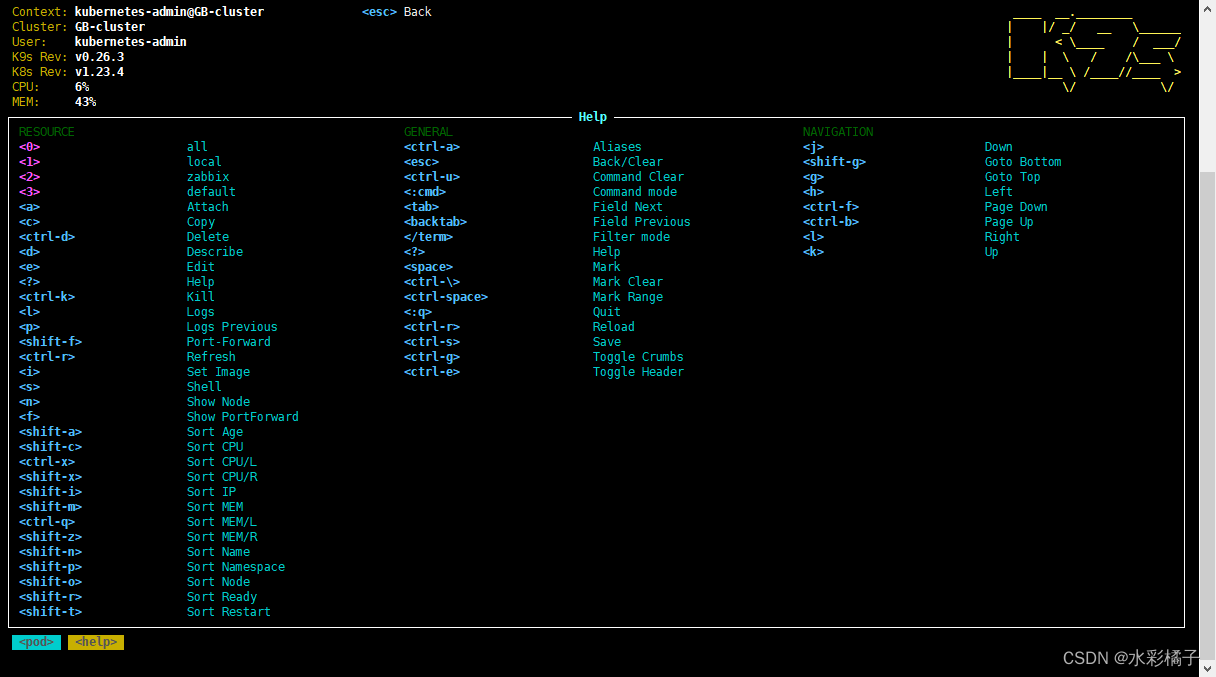The image size is (1216, 677).
Task: Click the Sort Ready entry
Action: [x=222, y=597]
